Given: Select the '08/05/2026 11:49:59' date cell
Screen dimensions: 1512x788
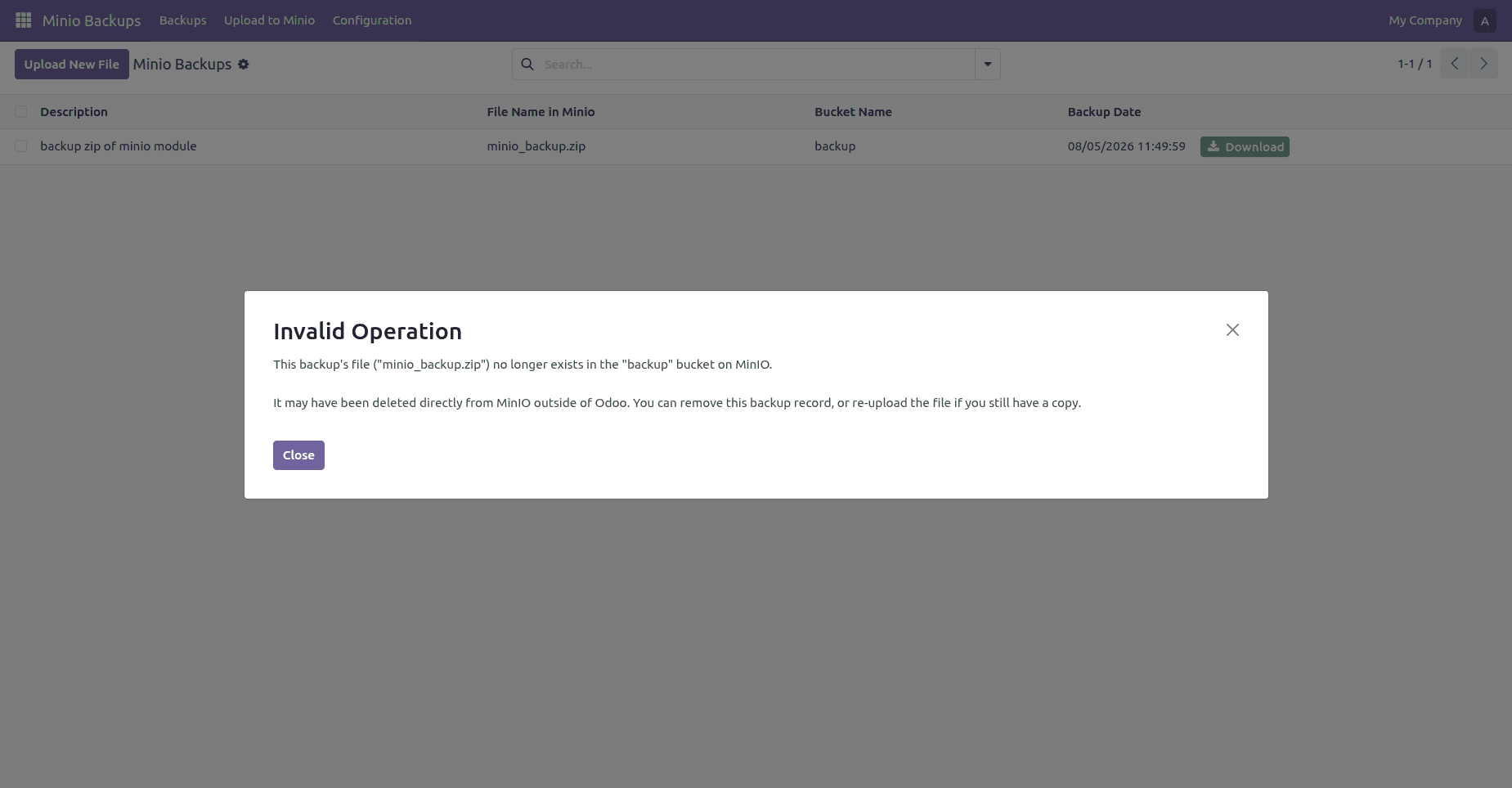Looking at the screenshot, I should 1126,146.
